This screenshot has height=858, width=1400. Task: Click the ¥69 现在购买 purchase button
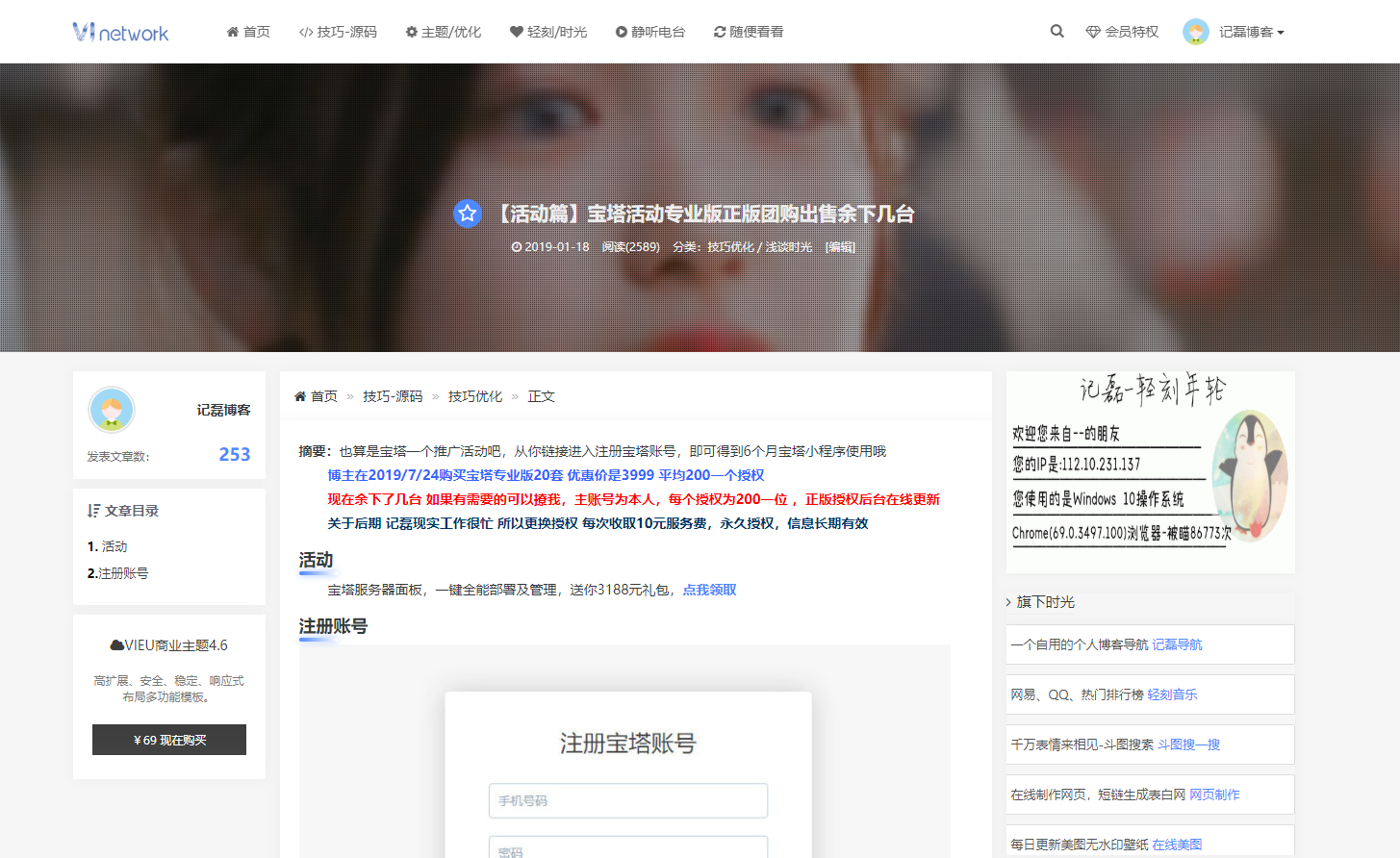coord(168,740)
